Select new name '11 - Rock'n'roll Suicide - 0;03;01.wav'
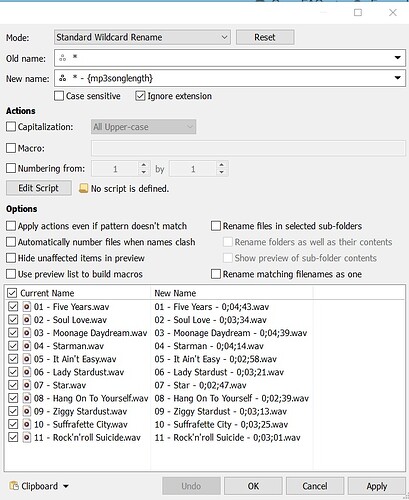409x500 pixels. (x=227, y=437)
